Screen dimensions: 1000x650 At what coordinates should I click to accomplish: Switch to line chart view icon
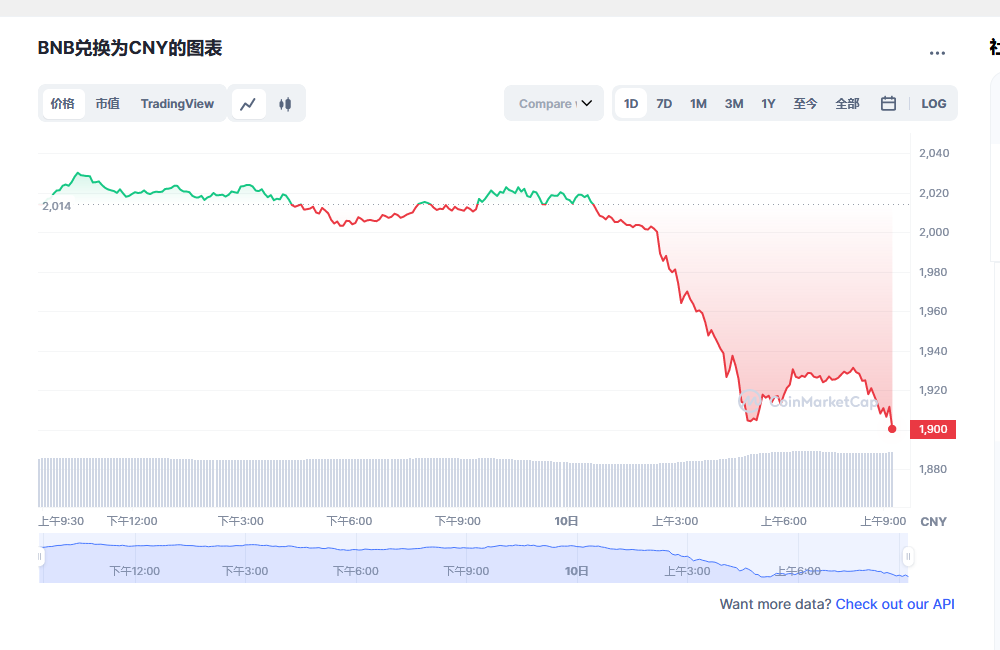[x=249, y=104]
